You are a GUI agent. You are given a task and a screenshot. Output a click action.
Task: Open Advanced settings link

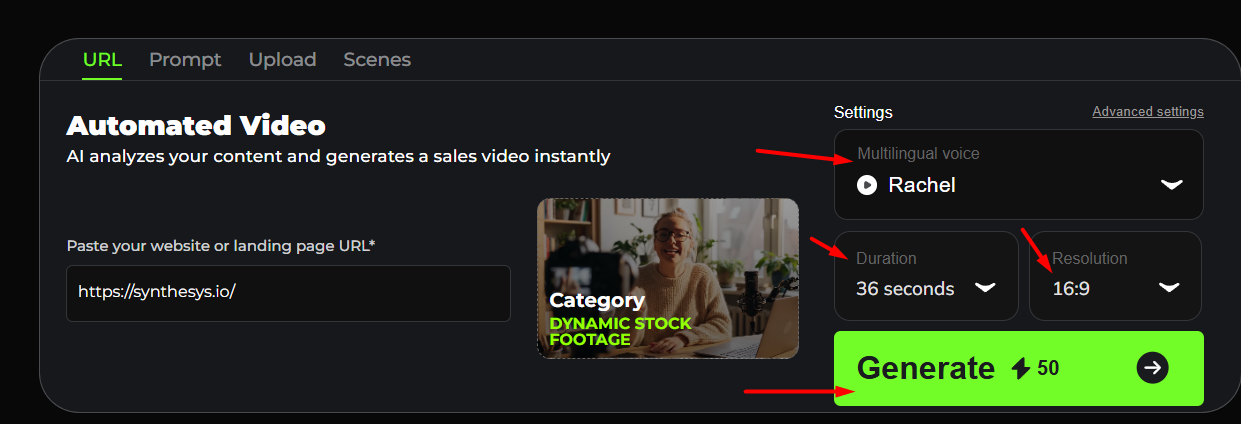pyautogui.click(x=1148, y=111)
